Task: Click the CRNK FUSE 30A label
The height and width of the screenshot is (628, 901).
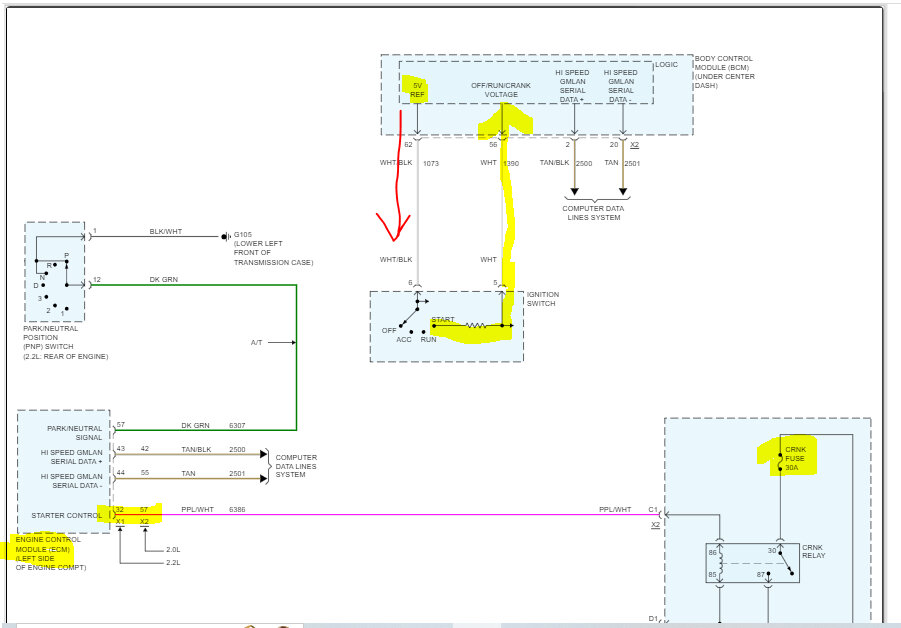Action: [795, 459]
